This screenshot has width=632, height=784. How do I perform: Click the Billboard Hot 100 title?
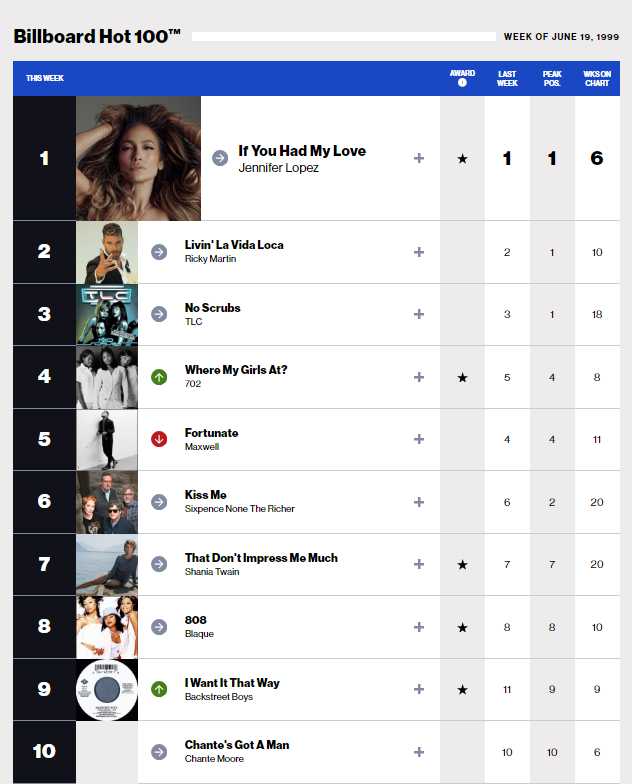click(x=97, y=36)
